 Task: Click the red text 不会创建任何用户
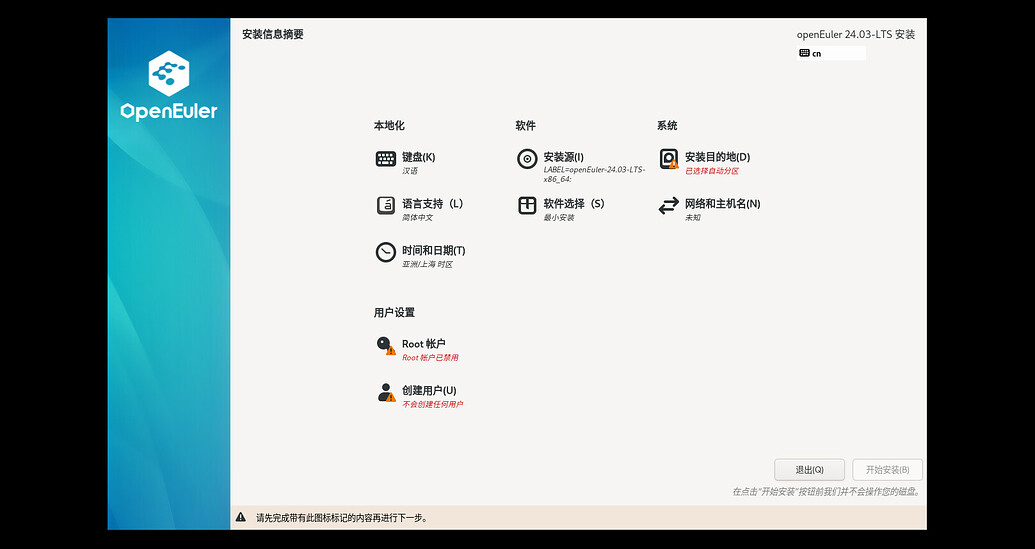[x=432, y=404]
